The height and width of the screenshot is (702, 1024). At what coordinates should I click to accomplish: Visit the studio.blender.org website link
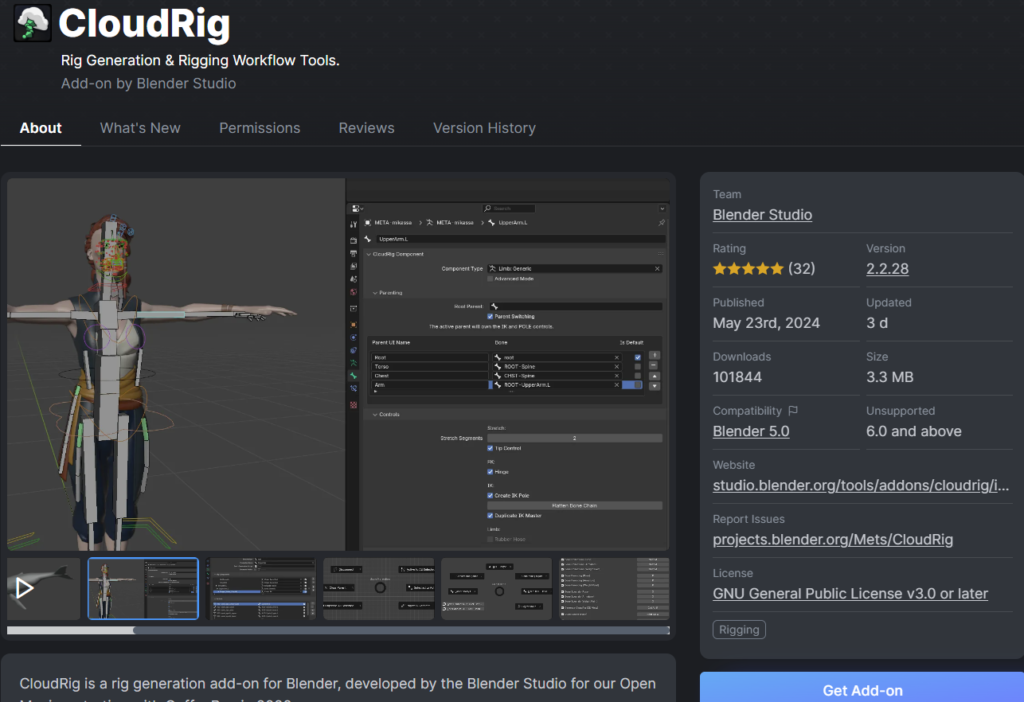tap(861, 485)
